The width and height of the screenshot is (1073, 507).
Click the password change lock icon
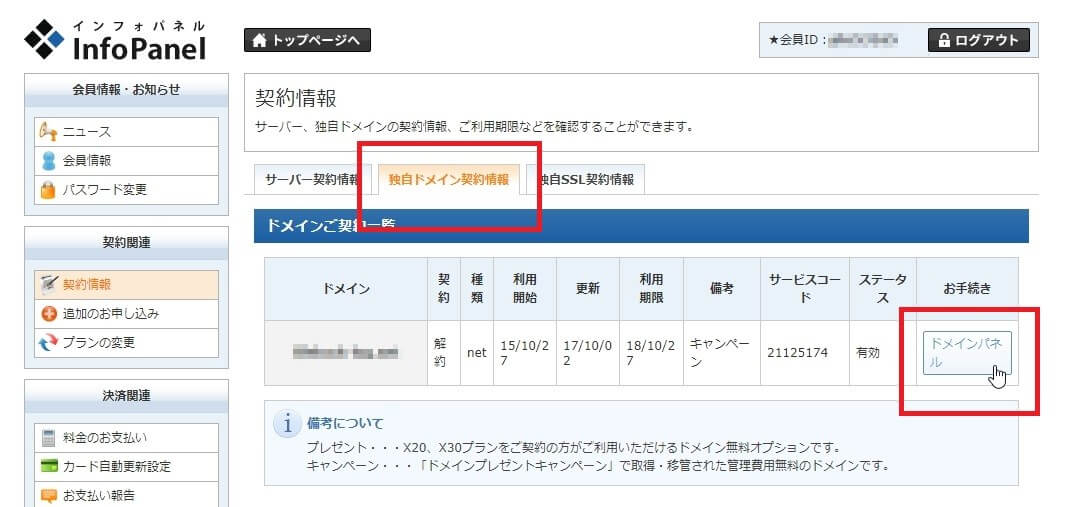click(47, 189)
